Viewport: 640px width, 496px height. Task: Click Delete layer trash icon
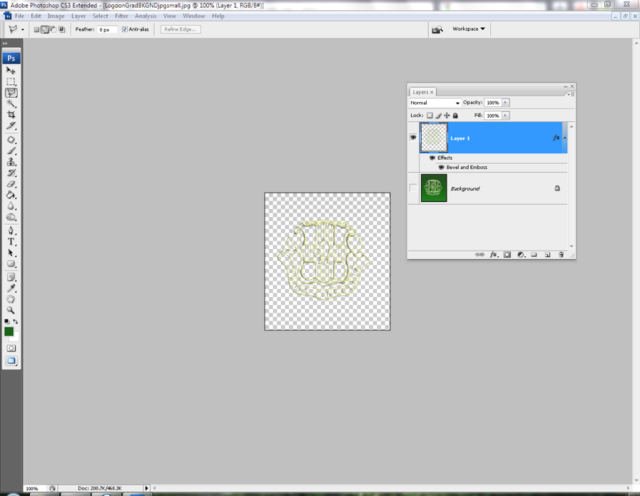[x=561, y=255]
